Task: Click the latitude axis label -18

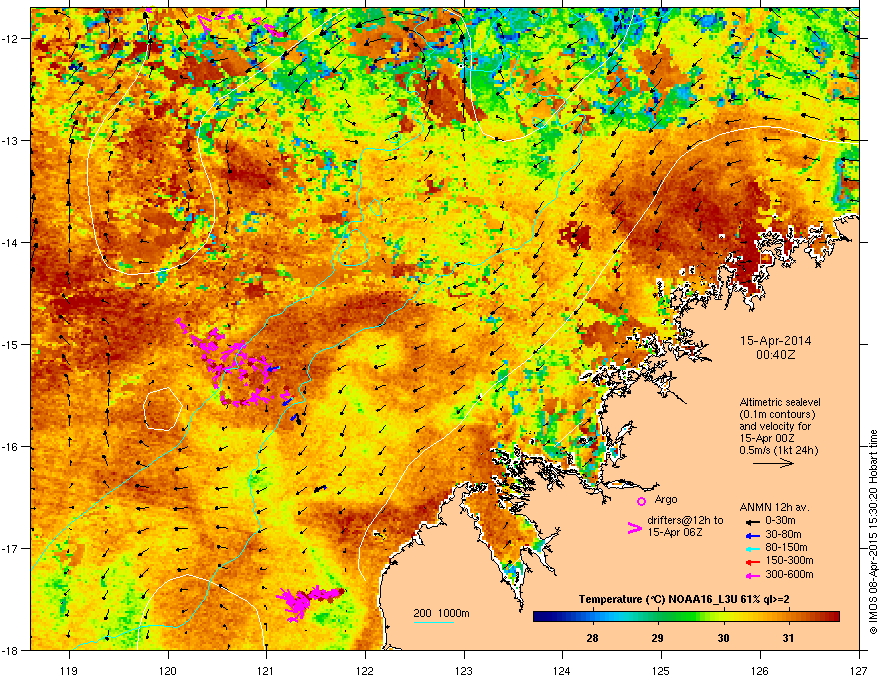Action: pos(11,650)
